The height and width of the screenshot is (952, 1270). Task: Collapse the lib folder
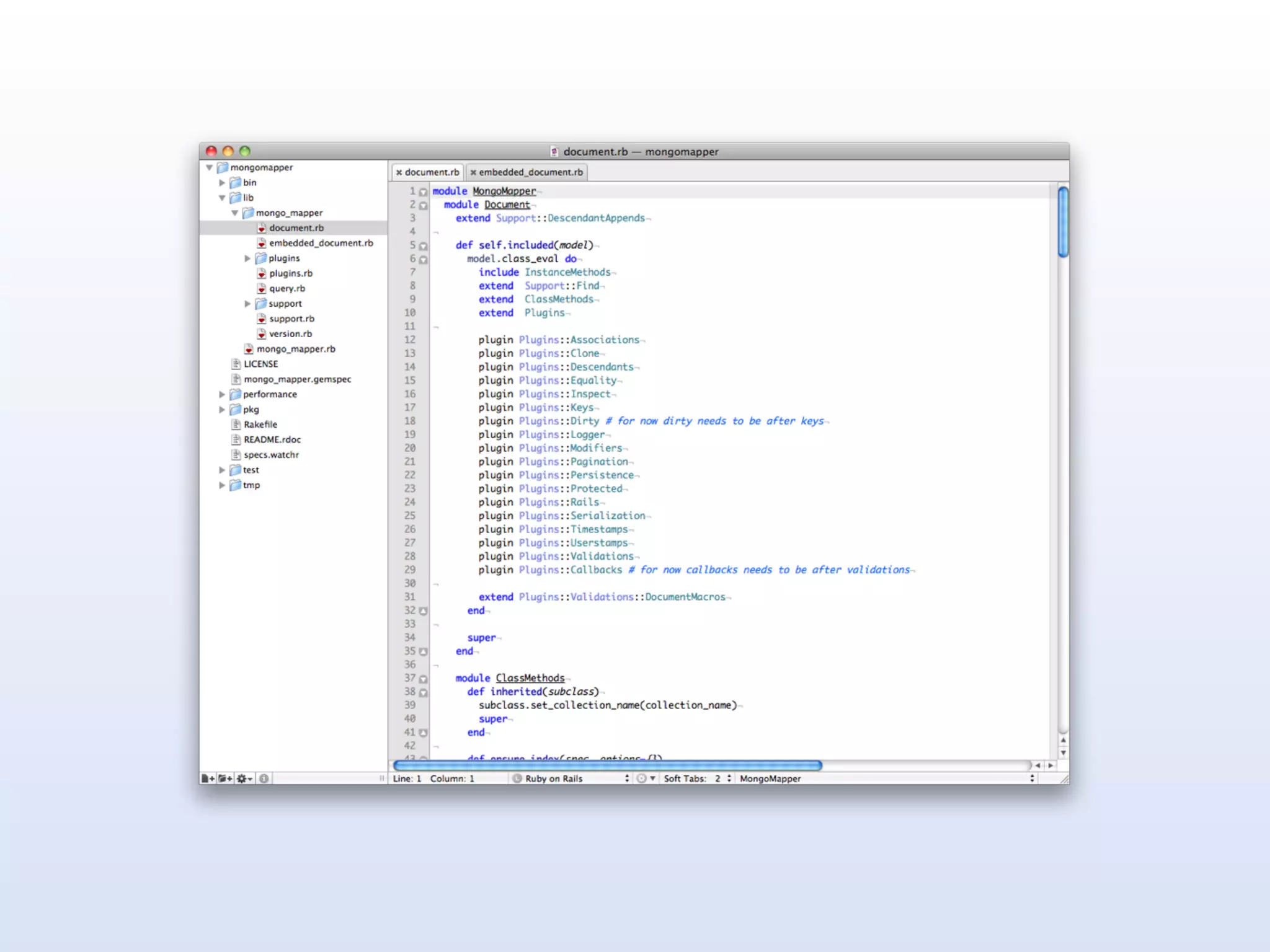[222, 198]
